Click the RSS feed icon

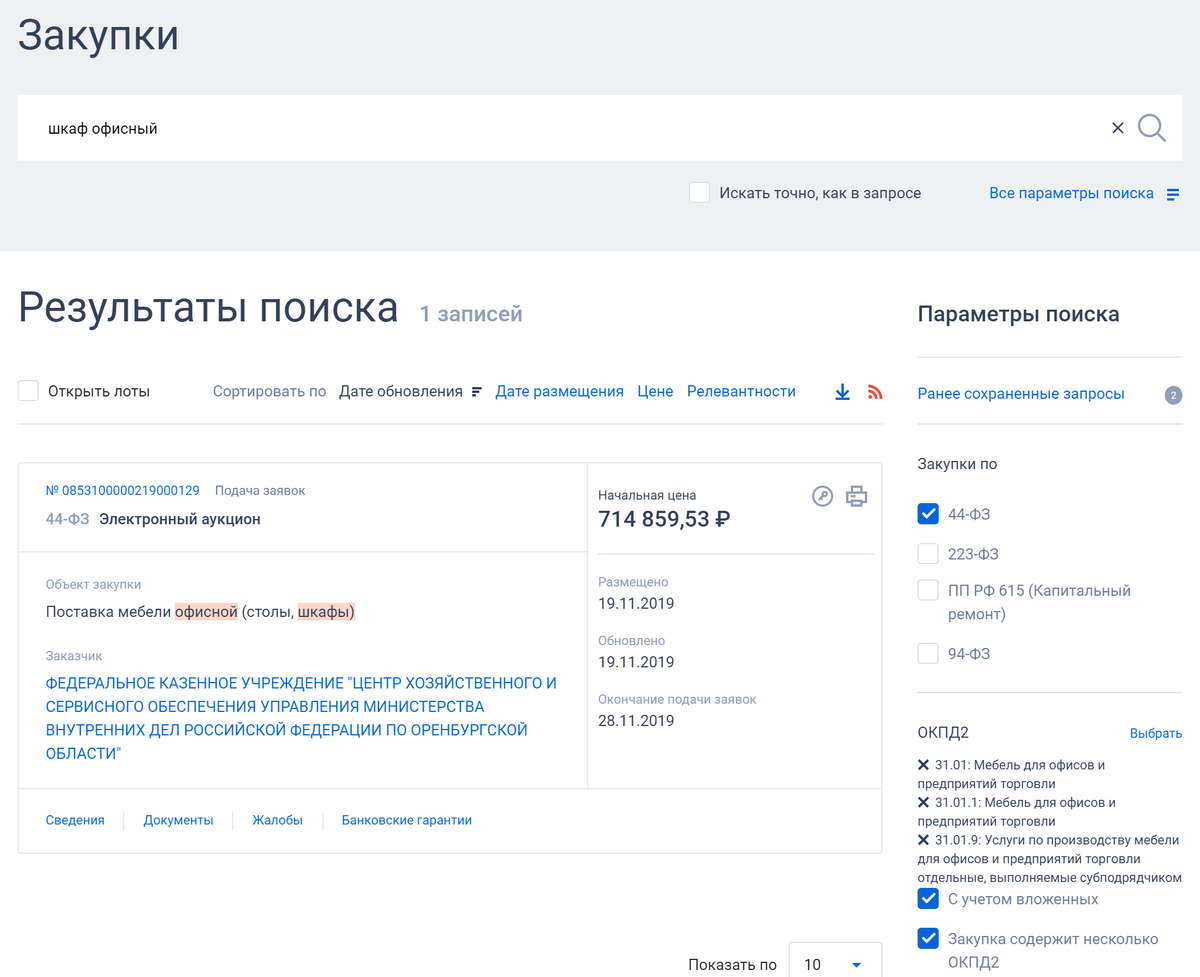click(874, 391)
